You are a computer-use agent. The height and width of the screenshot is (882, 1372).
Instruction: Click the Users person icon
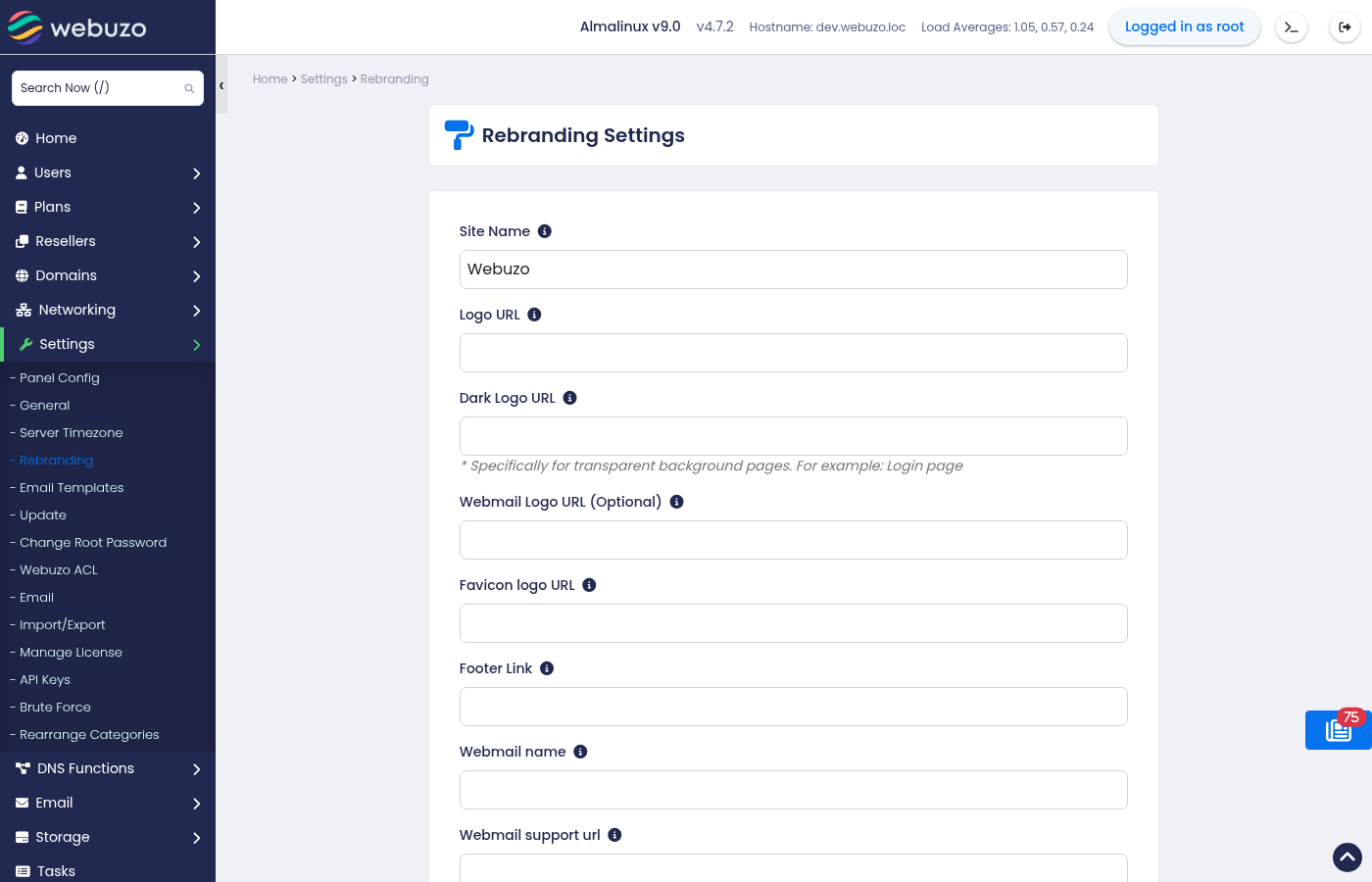(x=22, y=172)
